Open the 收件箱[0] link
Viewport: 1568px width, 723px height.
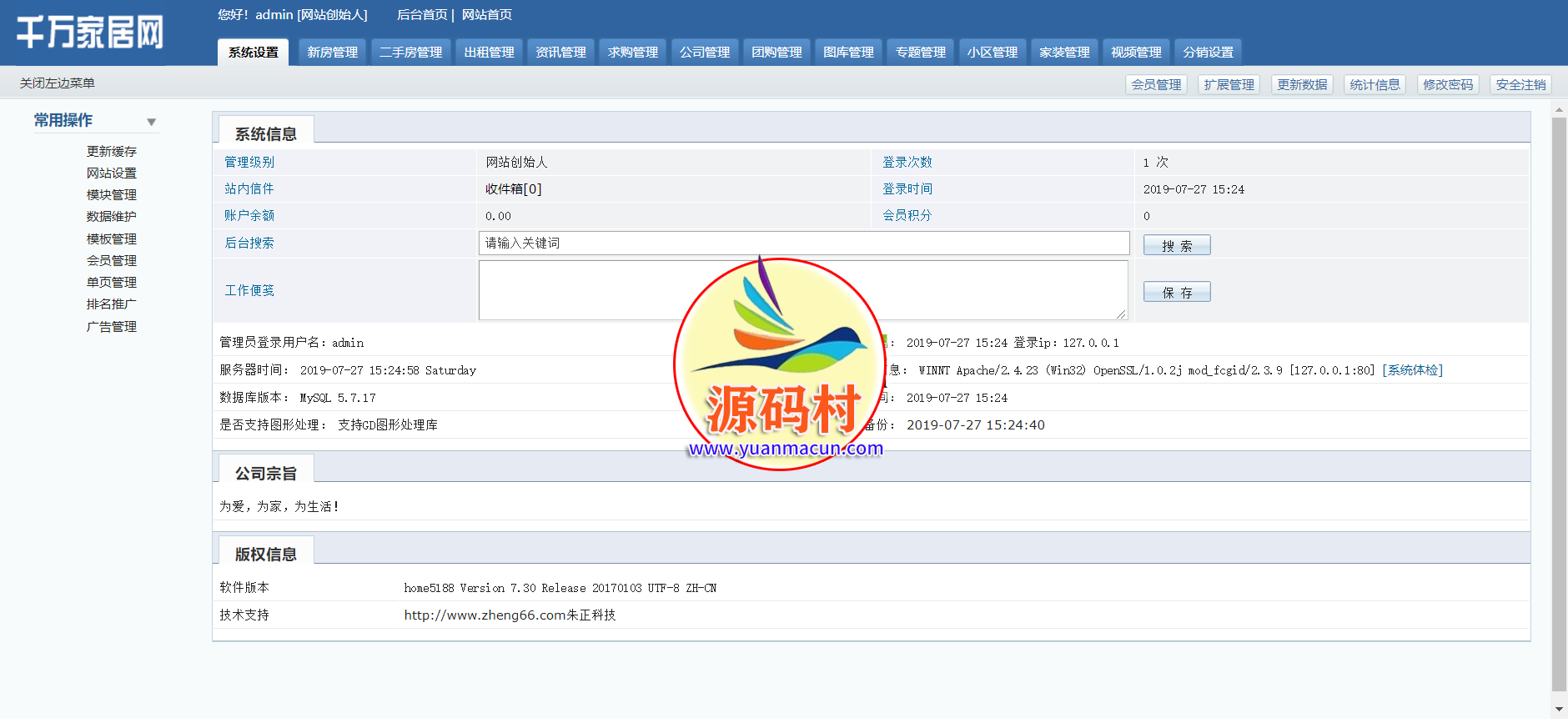click(x=514, y=189)
